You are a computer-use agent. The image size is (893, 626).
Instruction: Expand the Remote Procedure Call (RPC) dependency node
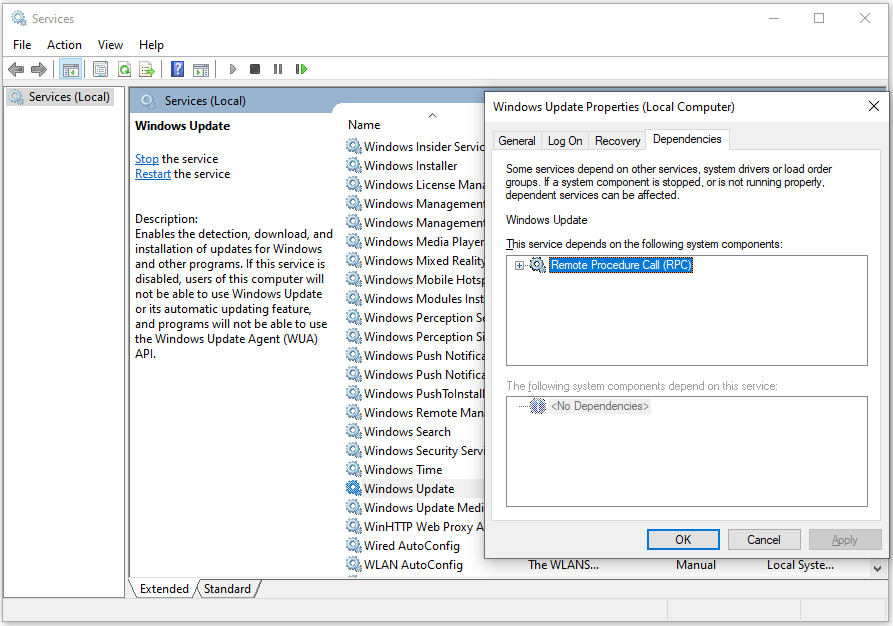point(519,265)
